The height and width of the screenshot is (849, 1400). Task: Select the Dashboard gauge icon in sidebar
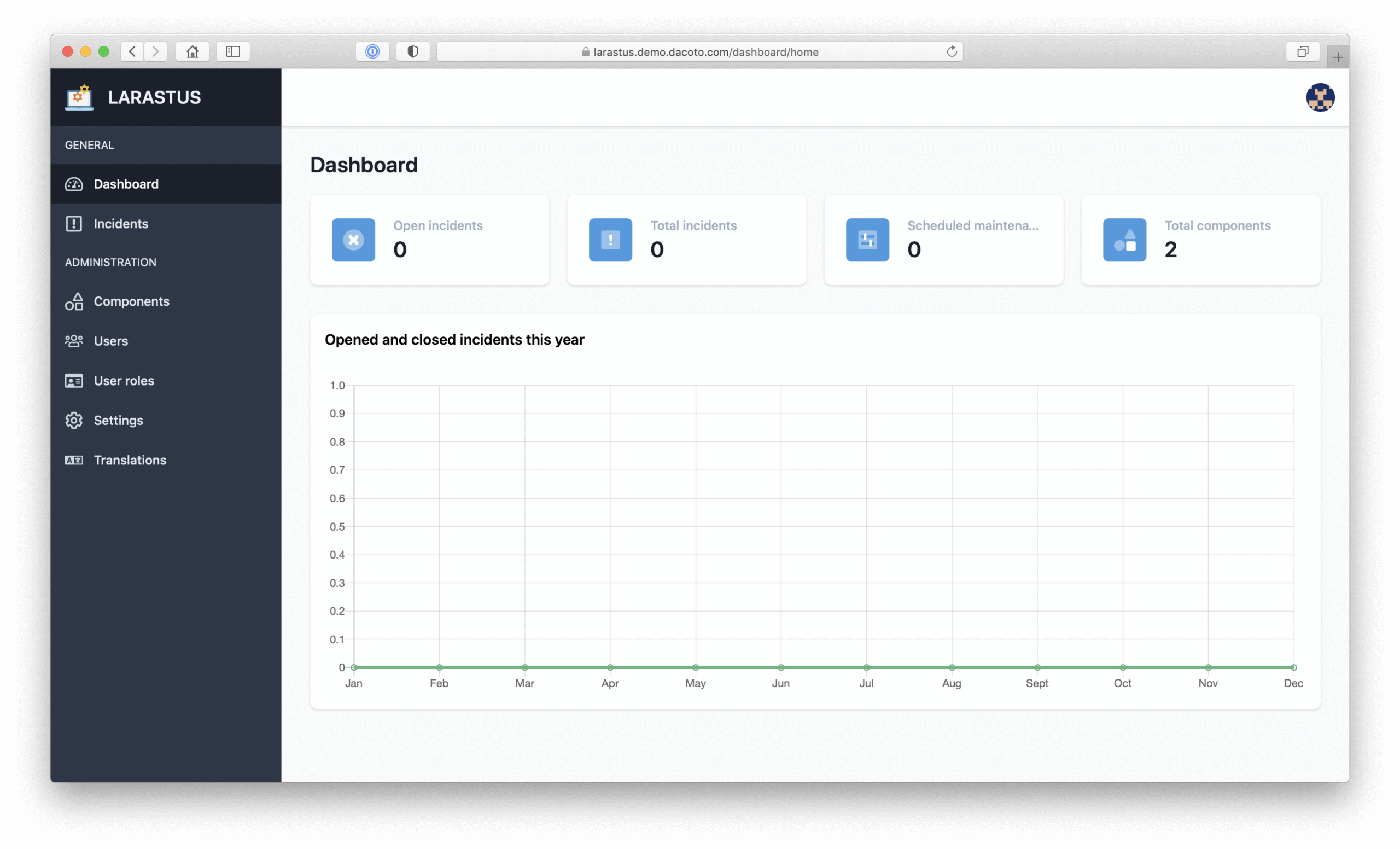coord(74,184)
